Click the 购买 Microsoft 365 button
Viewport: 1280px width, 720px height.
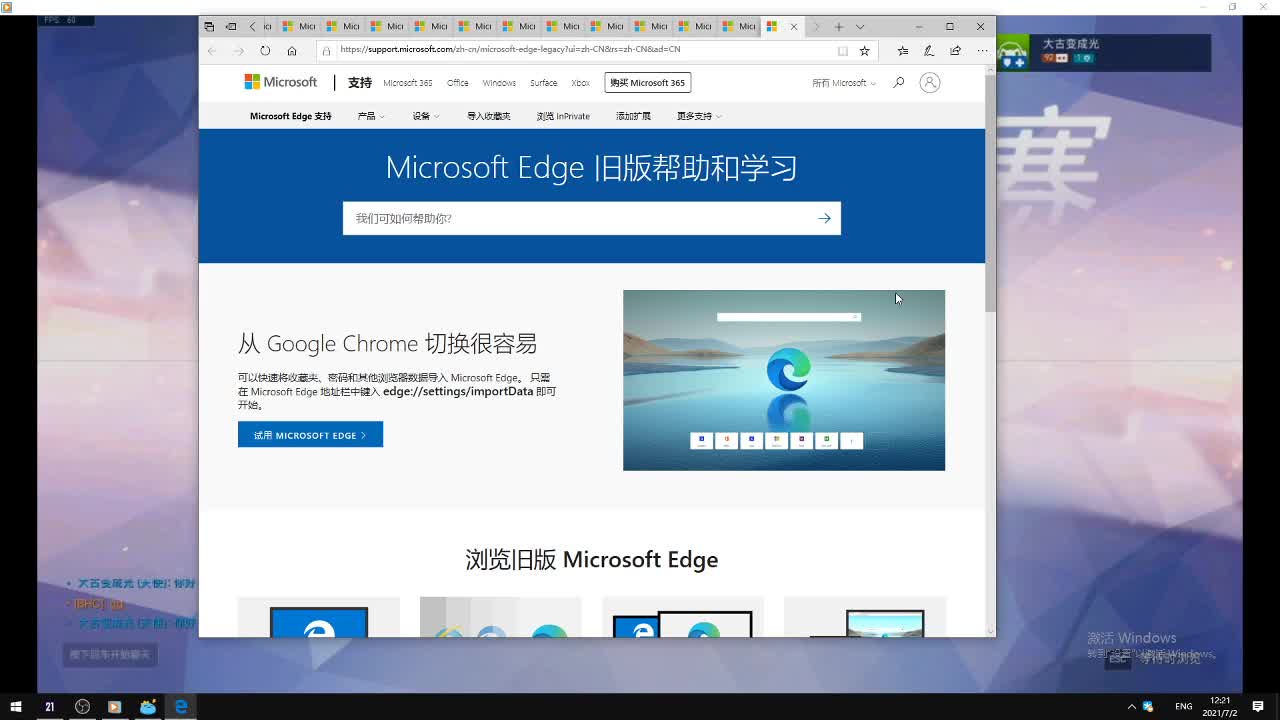648,83
